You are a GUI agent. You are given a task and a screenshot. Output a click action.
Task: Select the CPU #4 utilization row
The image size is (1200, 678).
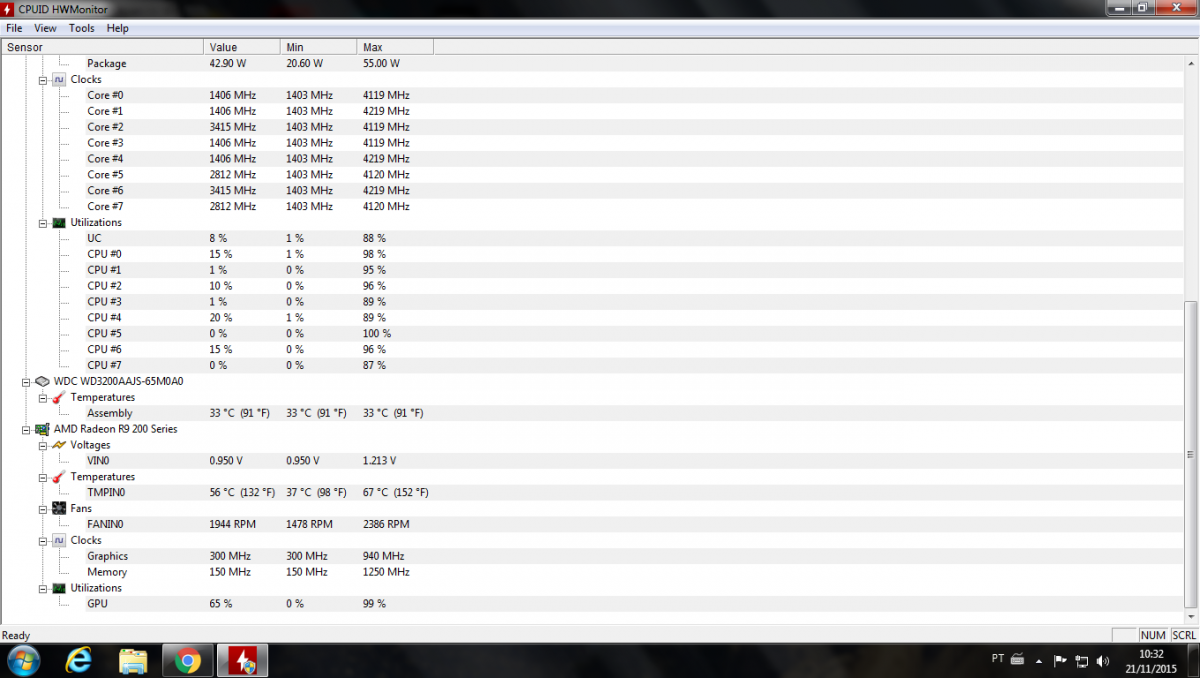click(591, 317)
